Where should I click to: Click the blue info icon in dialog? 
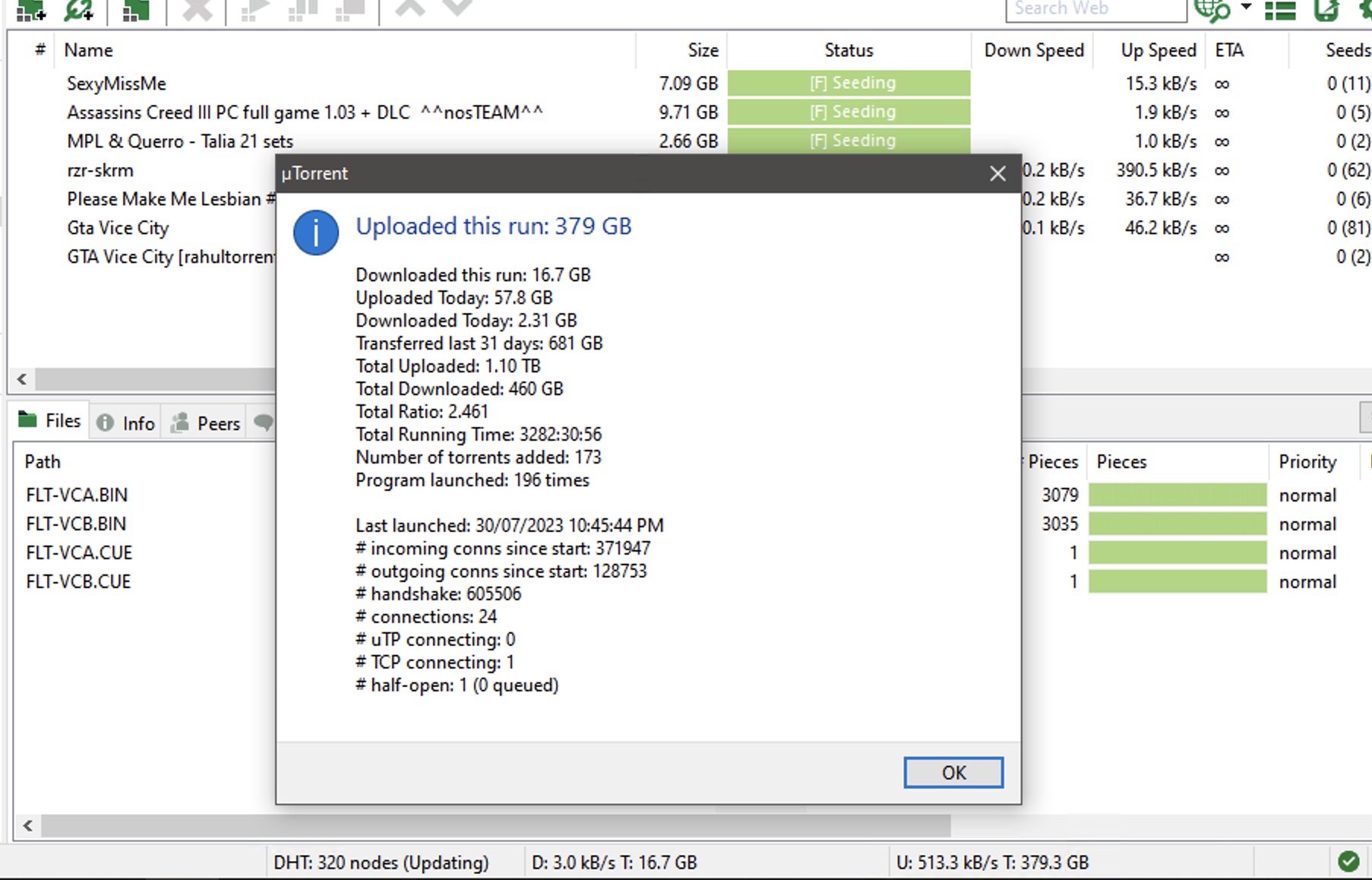click(x=316, y=233)
